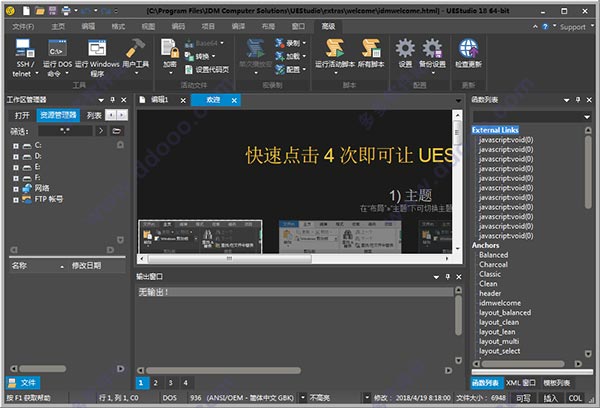Click the filter go arrow button
600x408 pixels.
[x=101, y=131]
